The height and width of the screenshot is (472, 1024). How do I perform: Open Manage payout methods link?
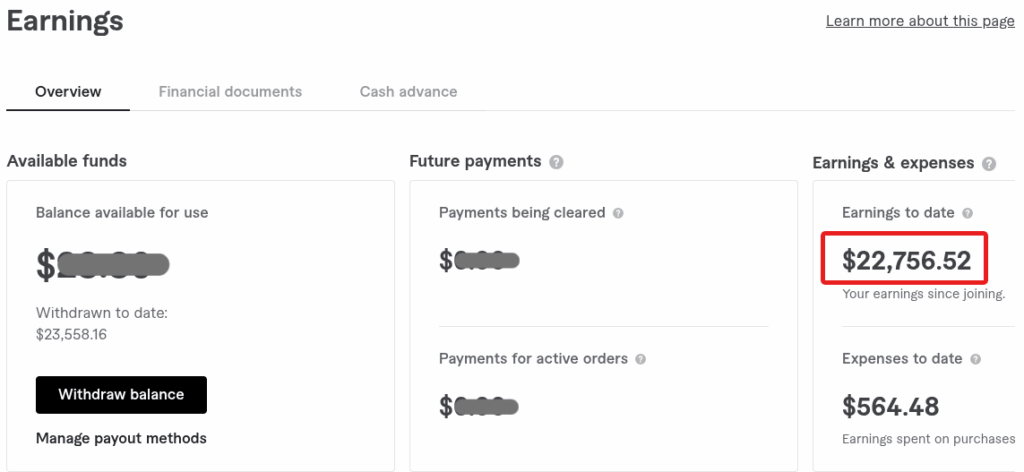tap(121, 438)
